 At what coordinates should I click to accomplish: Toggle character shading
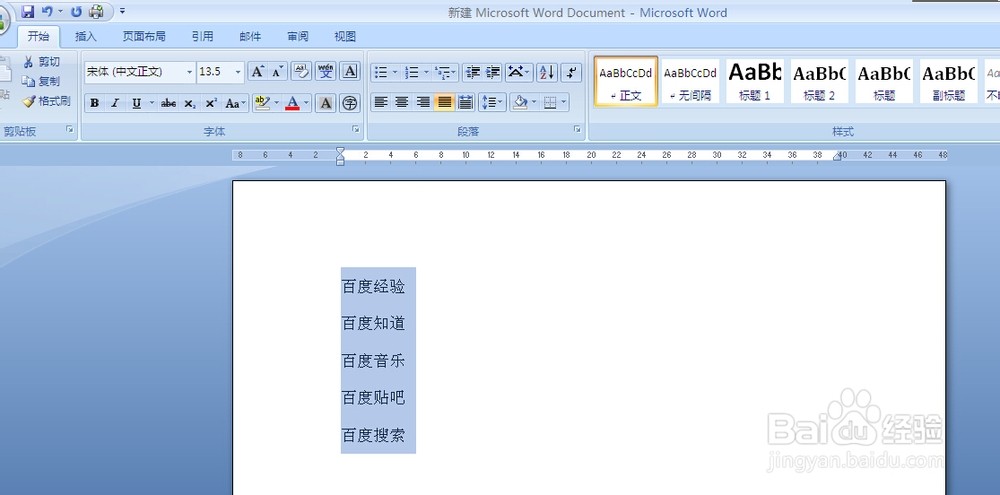pyautogui.click(x=325, y=103)
